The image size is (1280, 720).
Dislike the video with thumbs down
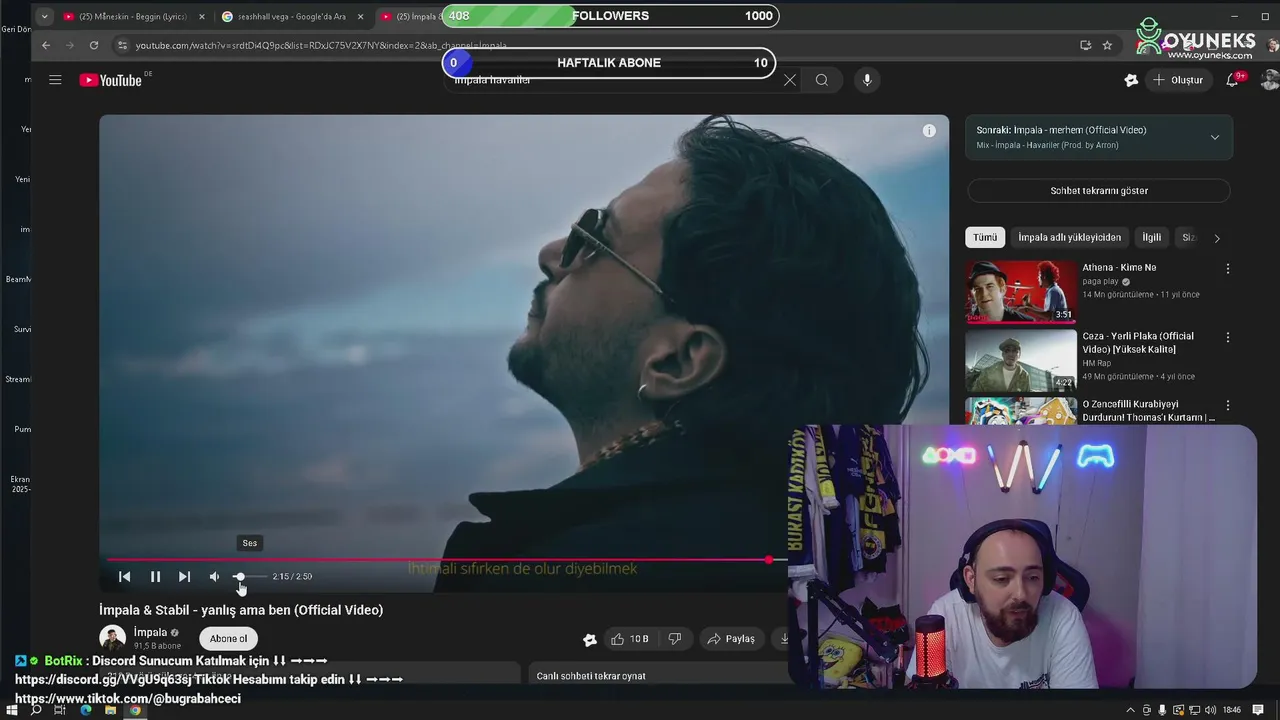[x=675, y=639]
